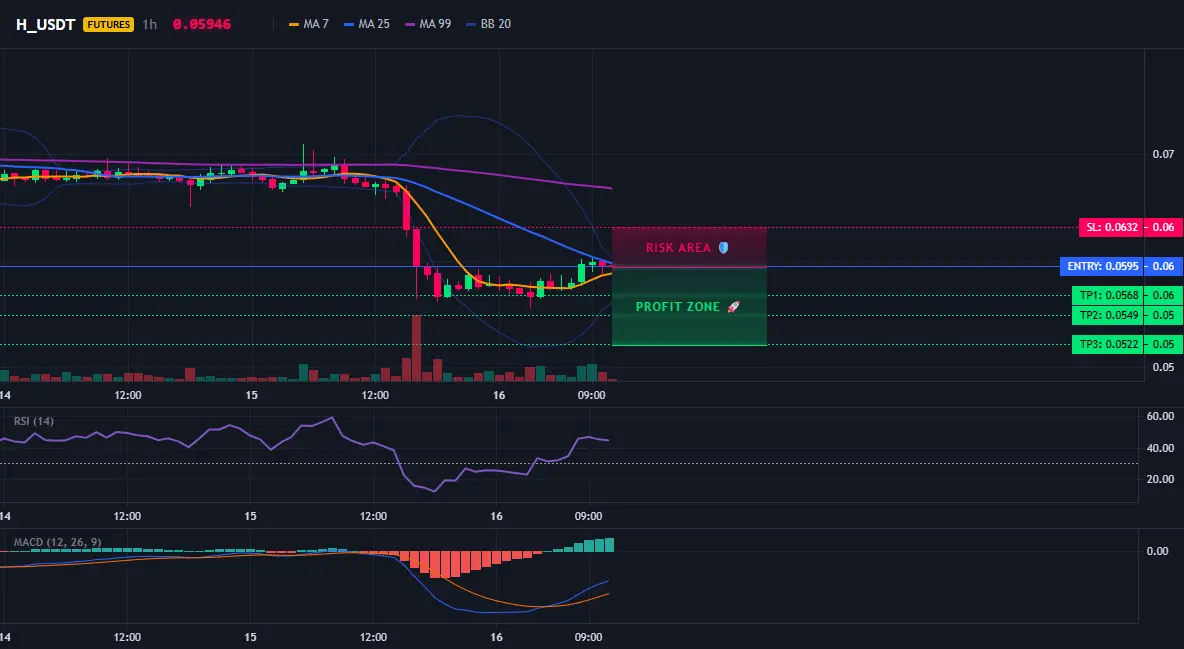Viewport: 1184px width, 649px height.
Task: Click the ENTRY: 0.0595 price label
Action: (x=1102, y=266)
